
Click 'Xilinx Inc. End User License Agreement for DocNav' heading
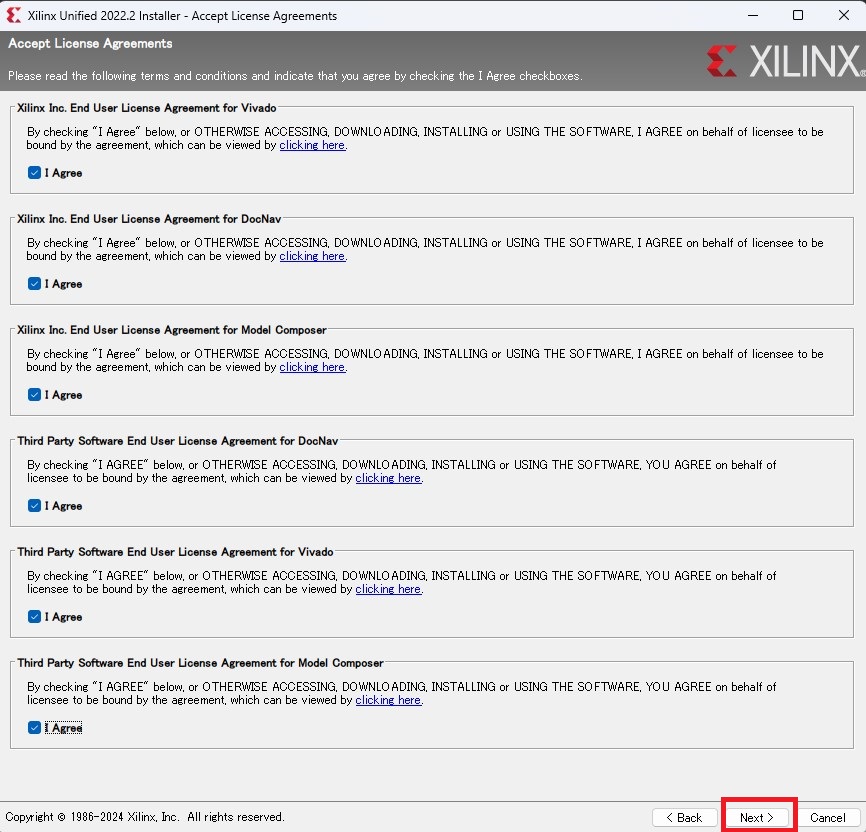tap(149, 219)
